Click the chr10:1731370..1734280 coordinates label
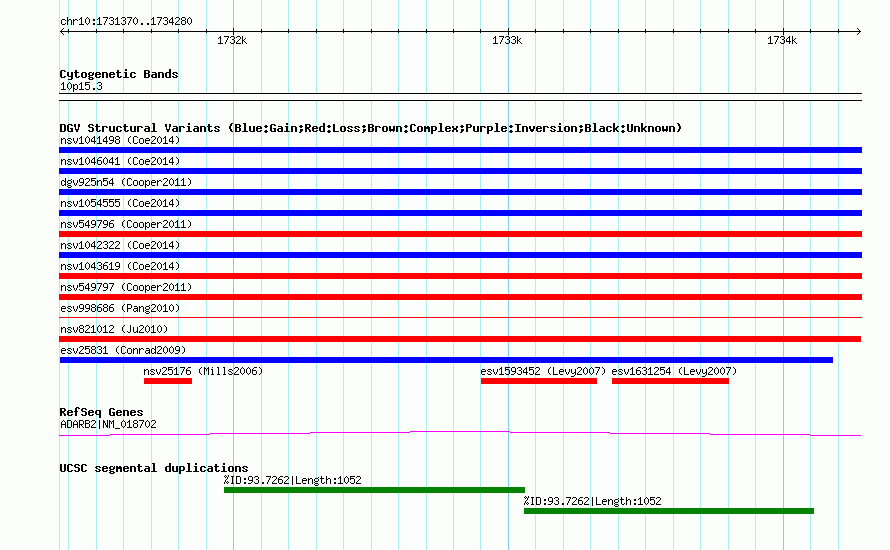The width and height of the screenshot is (890, 550). [126, 21]
